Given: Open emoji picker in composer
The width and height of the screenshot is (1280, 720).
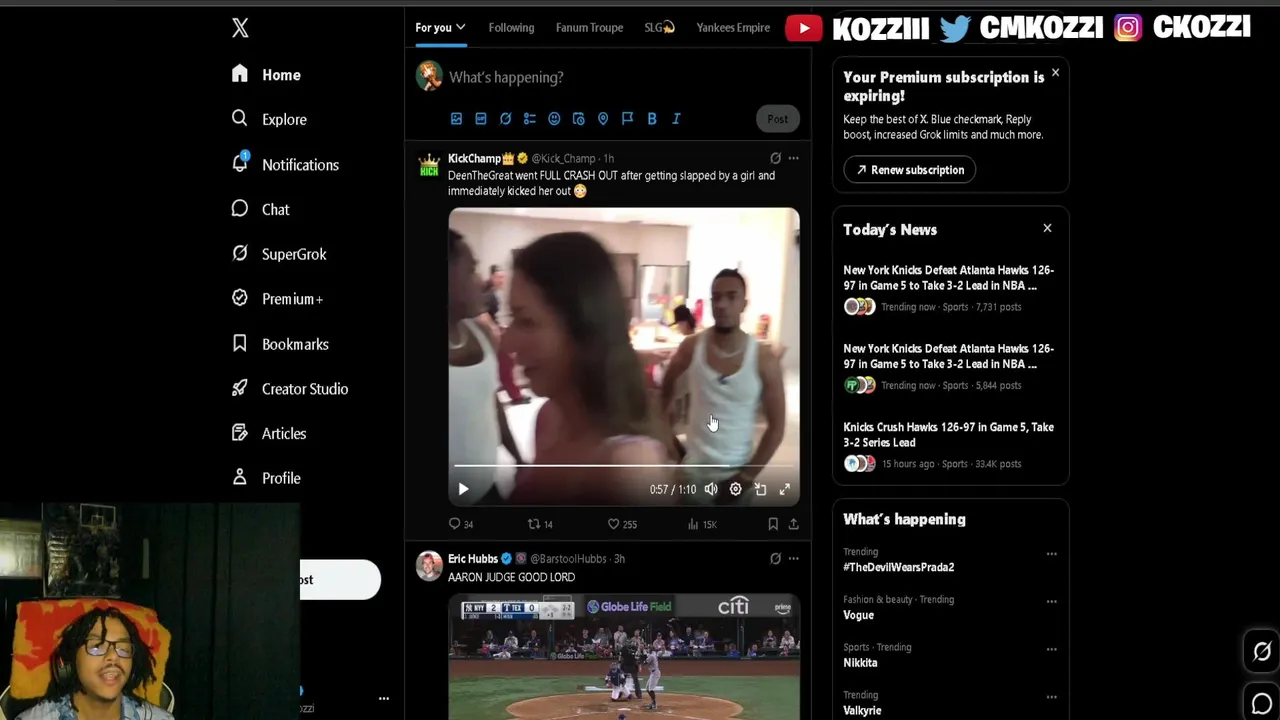Looking at the screenshot, I should [554, 119].
